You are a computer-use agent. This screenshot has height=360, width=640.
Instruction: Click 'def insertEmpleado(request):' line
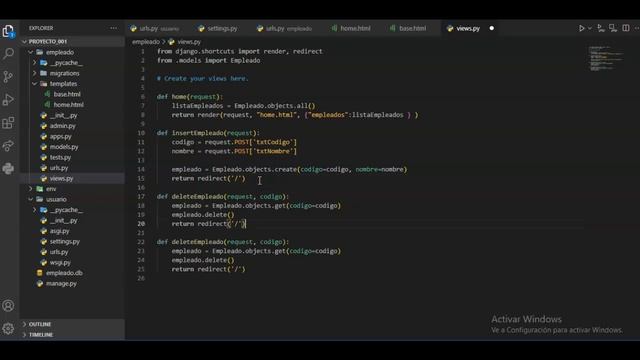208,133
